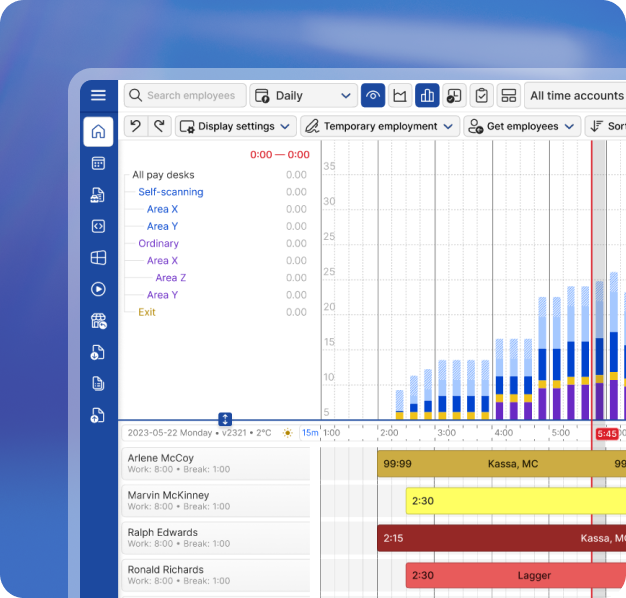This screenshot has height=598, width=626.
Task: Open the calendar sidebar icon
Action: [x=98, y=163]
